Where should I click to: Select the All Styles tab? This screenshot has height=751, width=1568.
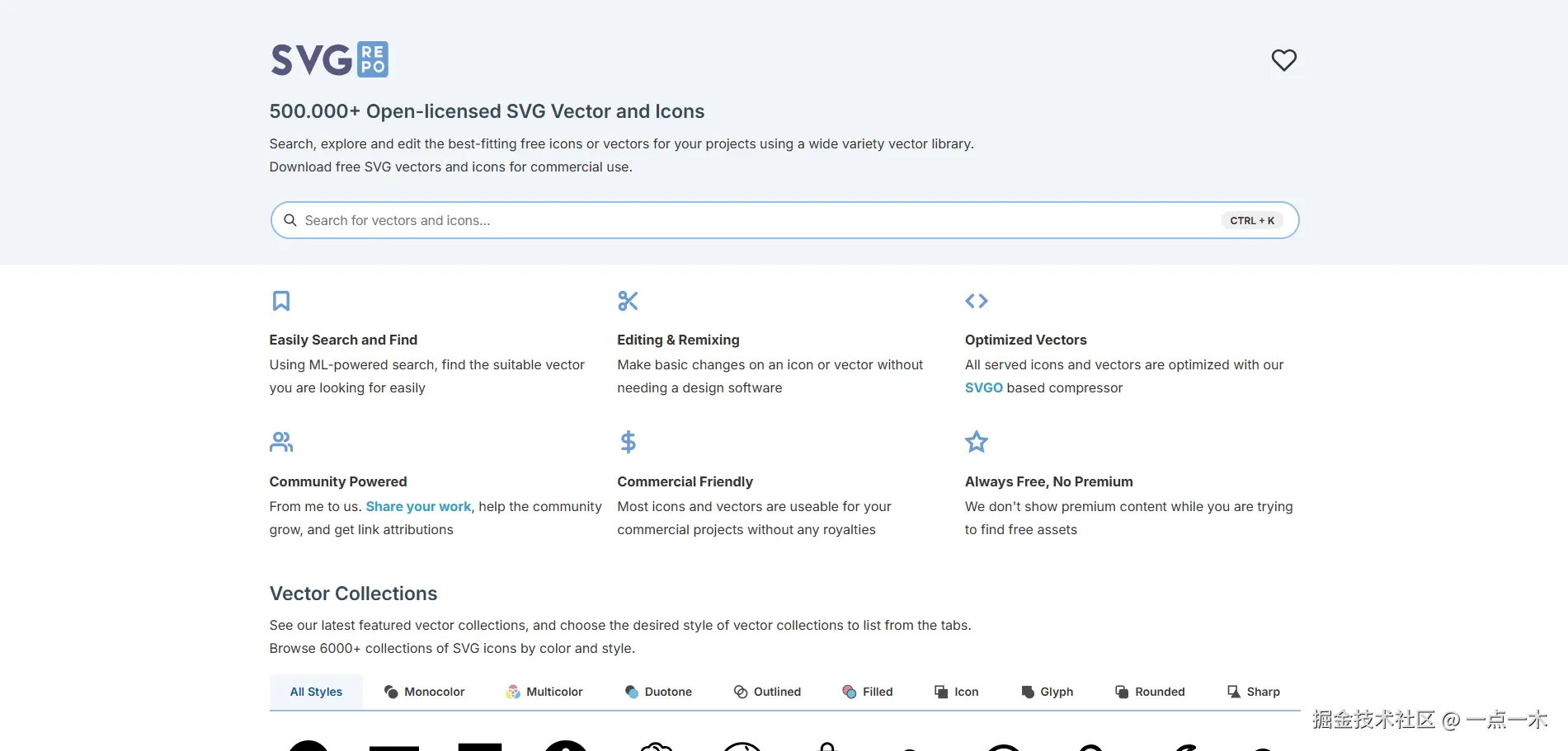[x=316, y=692]
